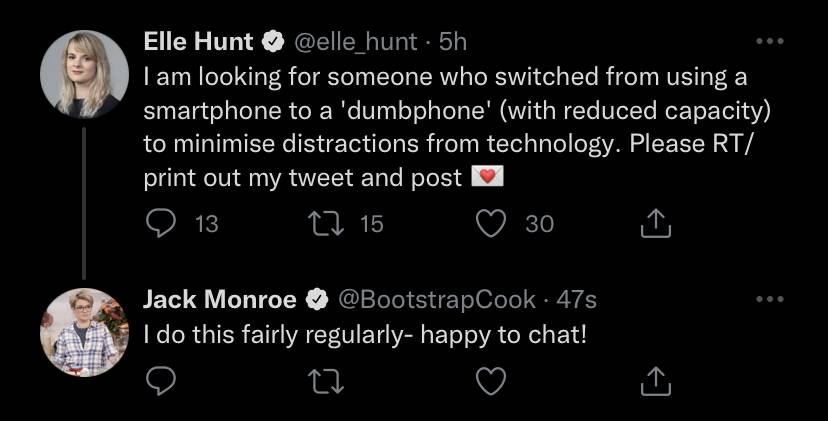
Task: Open more options on Jack Monroe's tweet
Action: click(769, 300)
